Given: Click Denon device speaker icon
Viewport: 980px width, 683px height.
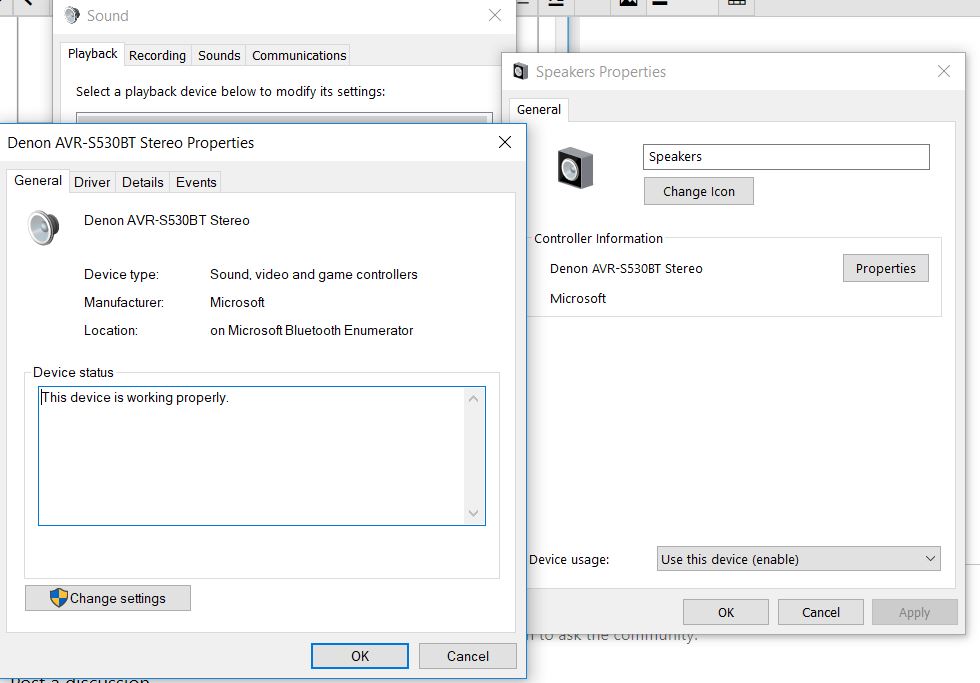Looking at the screenshot, I should pos(44,227).
